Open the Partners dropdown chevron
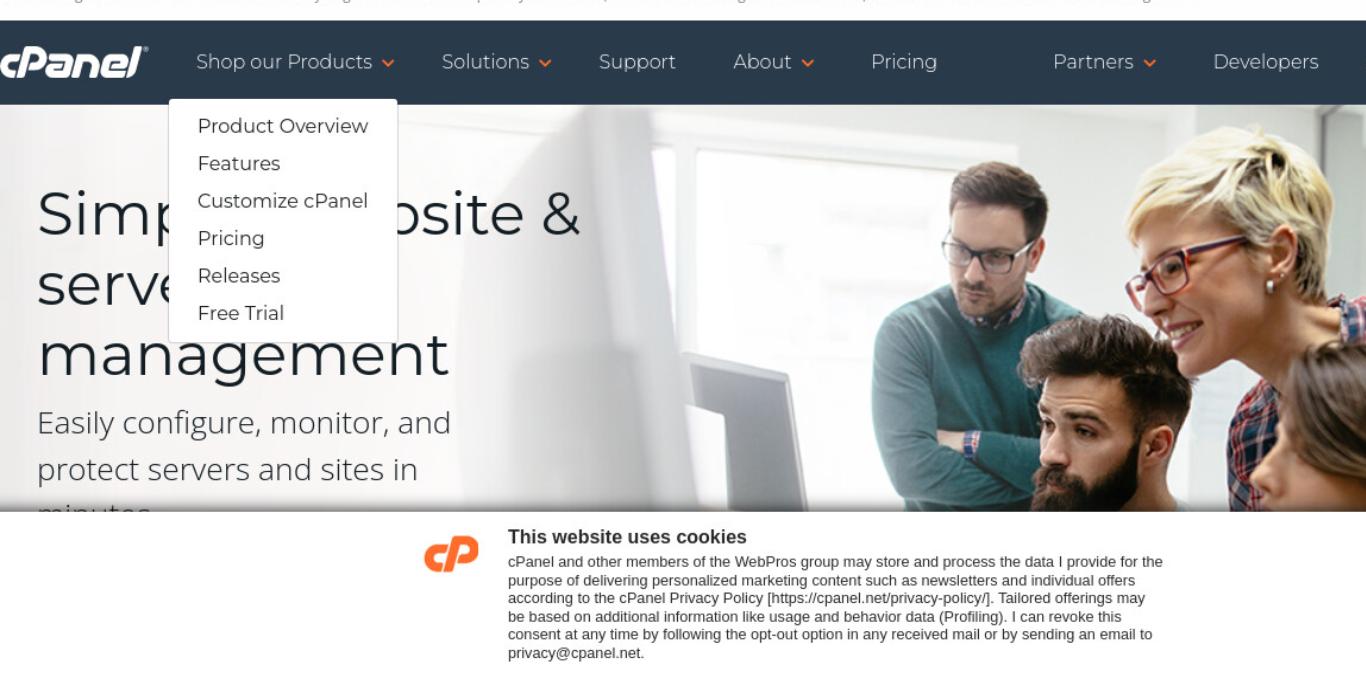This screenshot has width=1366, height=677. point(1150,63)
